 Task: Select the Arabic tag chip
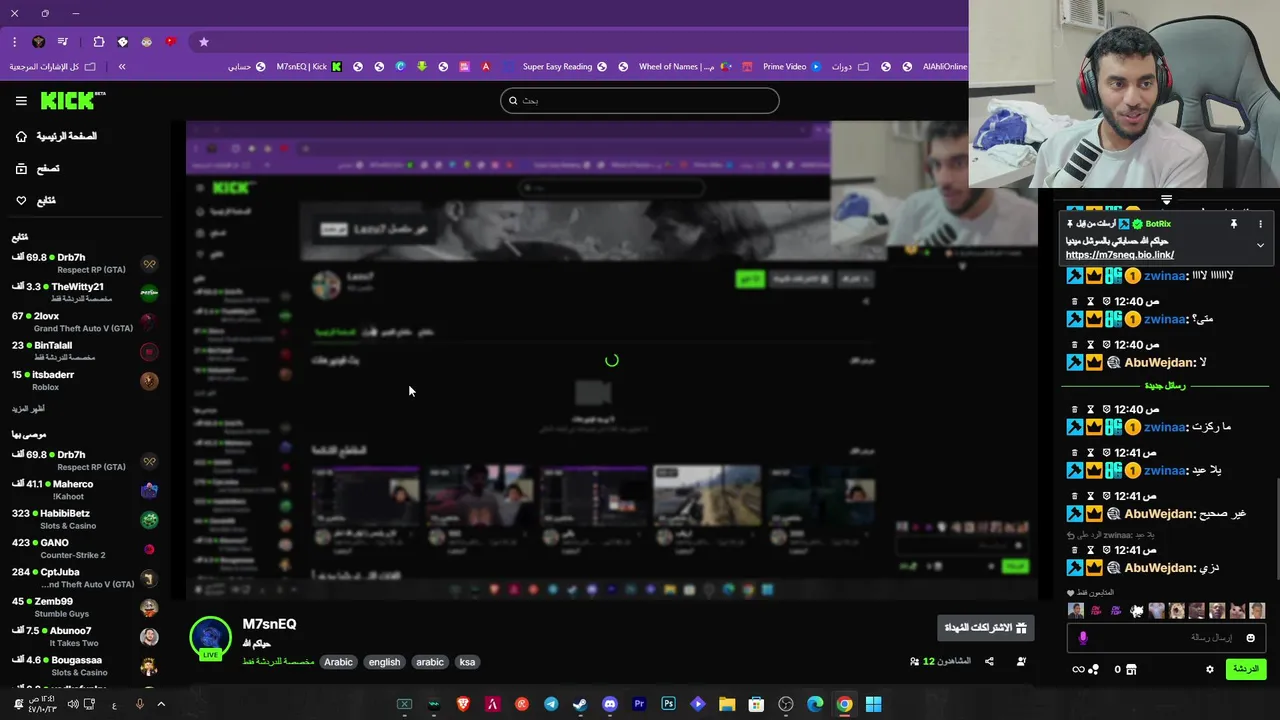pyautogui.click(x=338, y=662)
